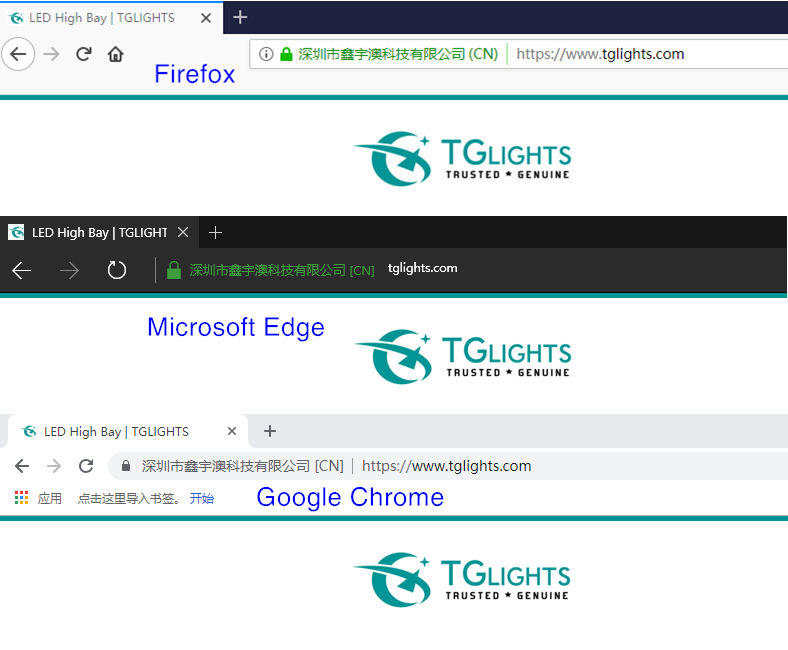Viewport: 788px width, 650px height.
Task: Click Edge address tglights.com
Action: pyautogui.click(x=422, y=268)
